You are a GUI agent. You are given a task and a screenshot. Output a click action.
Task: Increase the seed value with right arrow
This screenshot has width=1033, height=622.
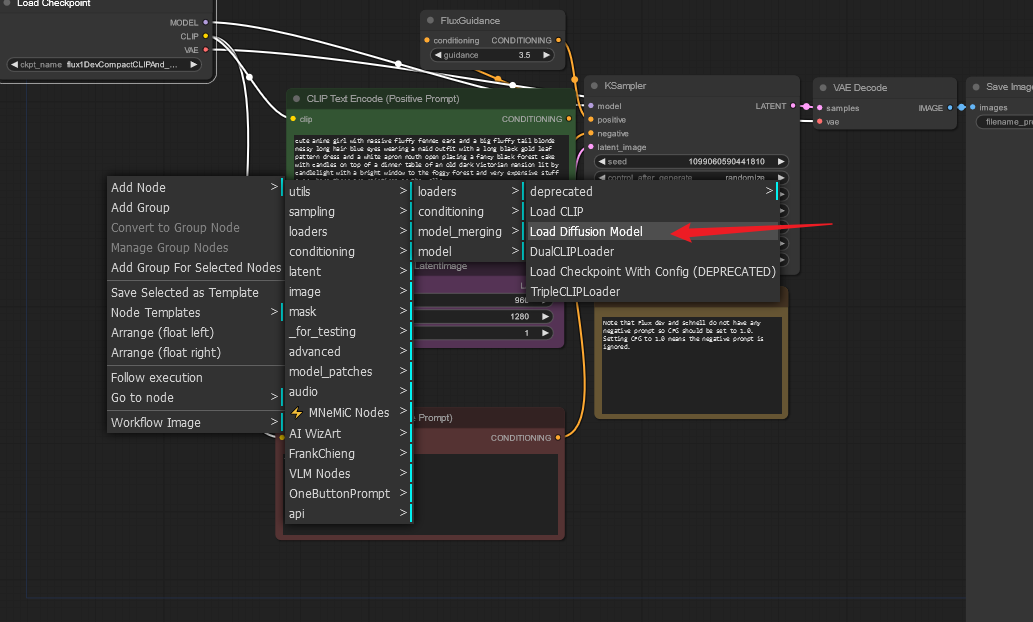tap(781, 161)
